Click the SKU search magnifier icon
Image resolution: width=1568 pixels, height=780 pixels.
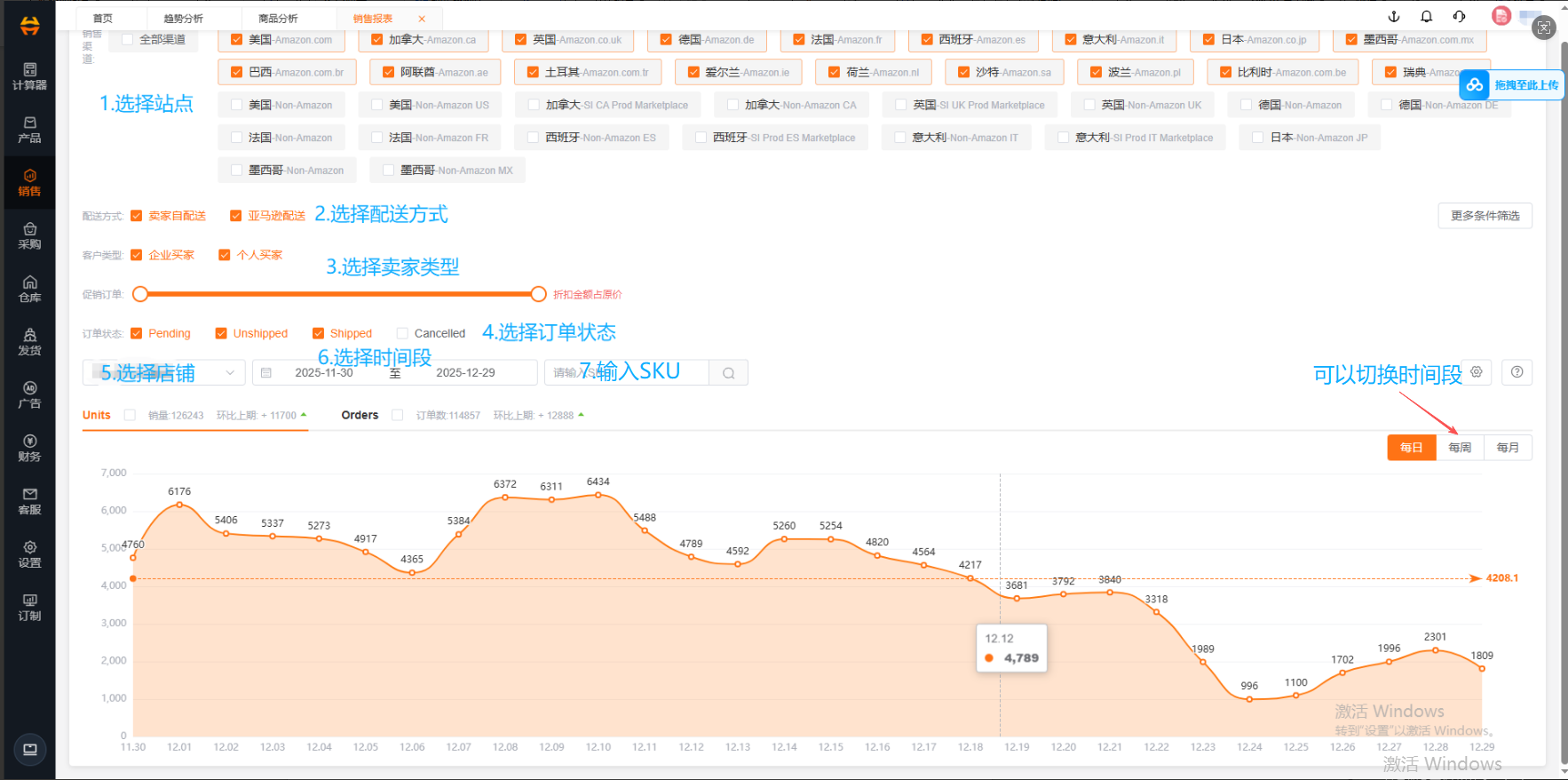click(x=728, y=373)
